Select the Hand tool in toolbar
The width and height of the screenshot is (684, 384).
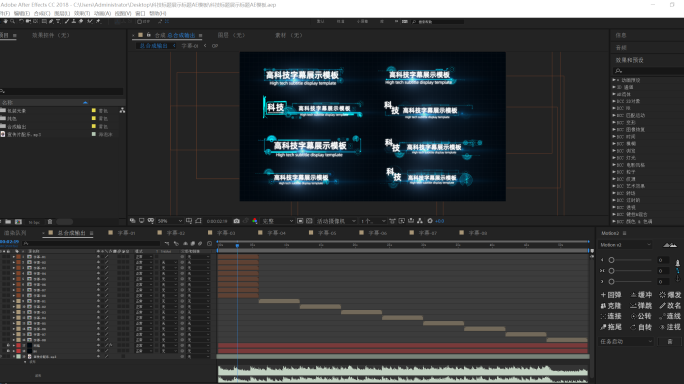(x=5, y=21)
